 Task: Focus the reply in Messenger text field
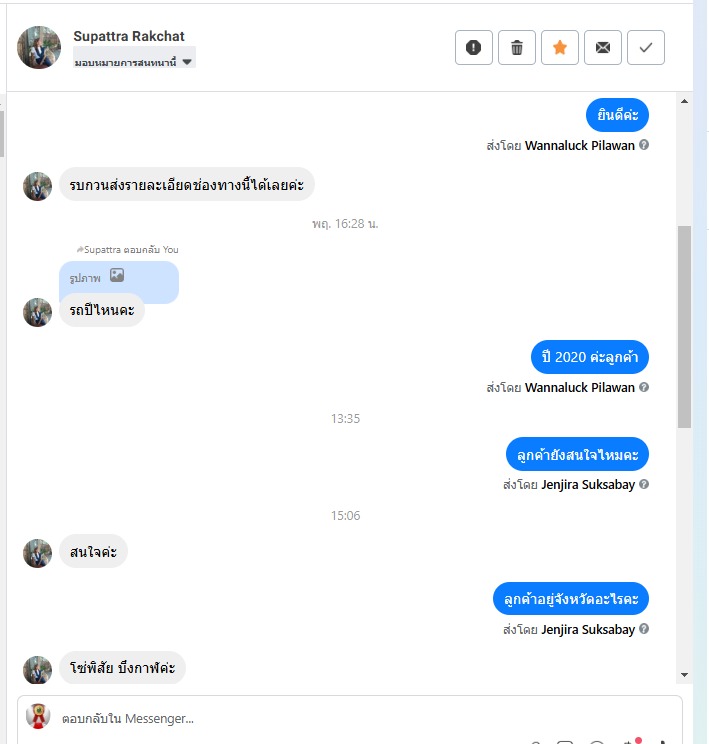[x=350, y=719]
